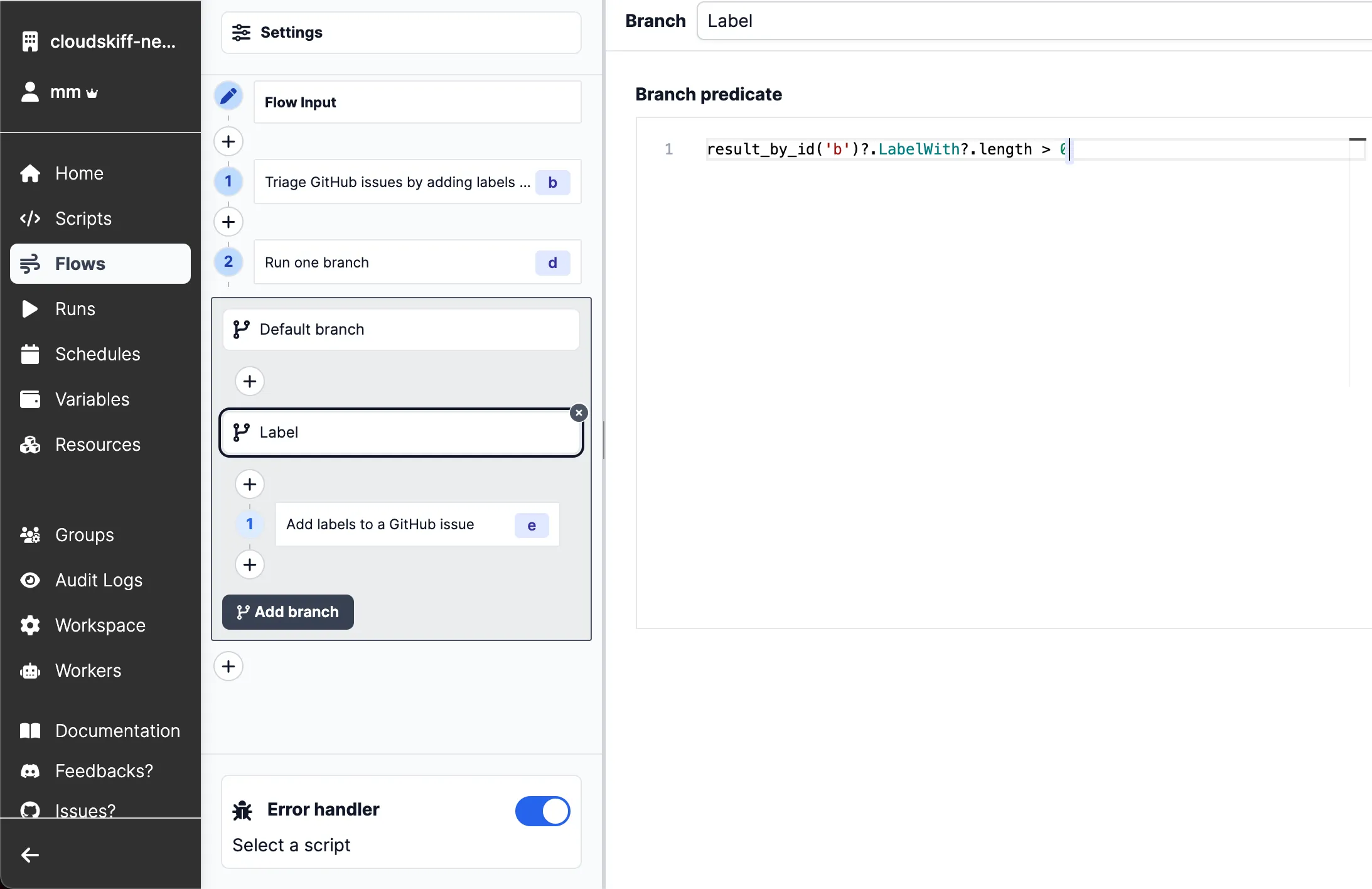Click the Runs play icon in sidebar
Viewport: 1372px width, 889px height.
(x=30, y=308)
